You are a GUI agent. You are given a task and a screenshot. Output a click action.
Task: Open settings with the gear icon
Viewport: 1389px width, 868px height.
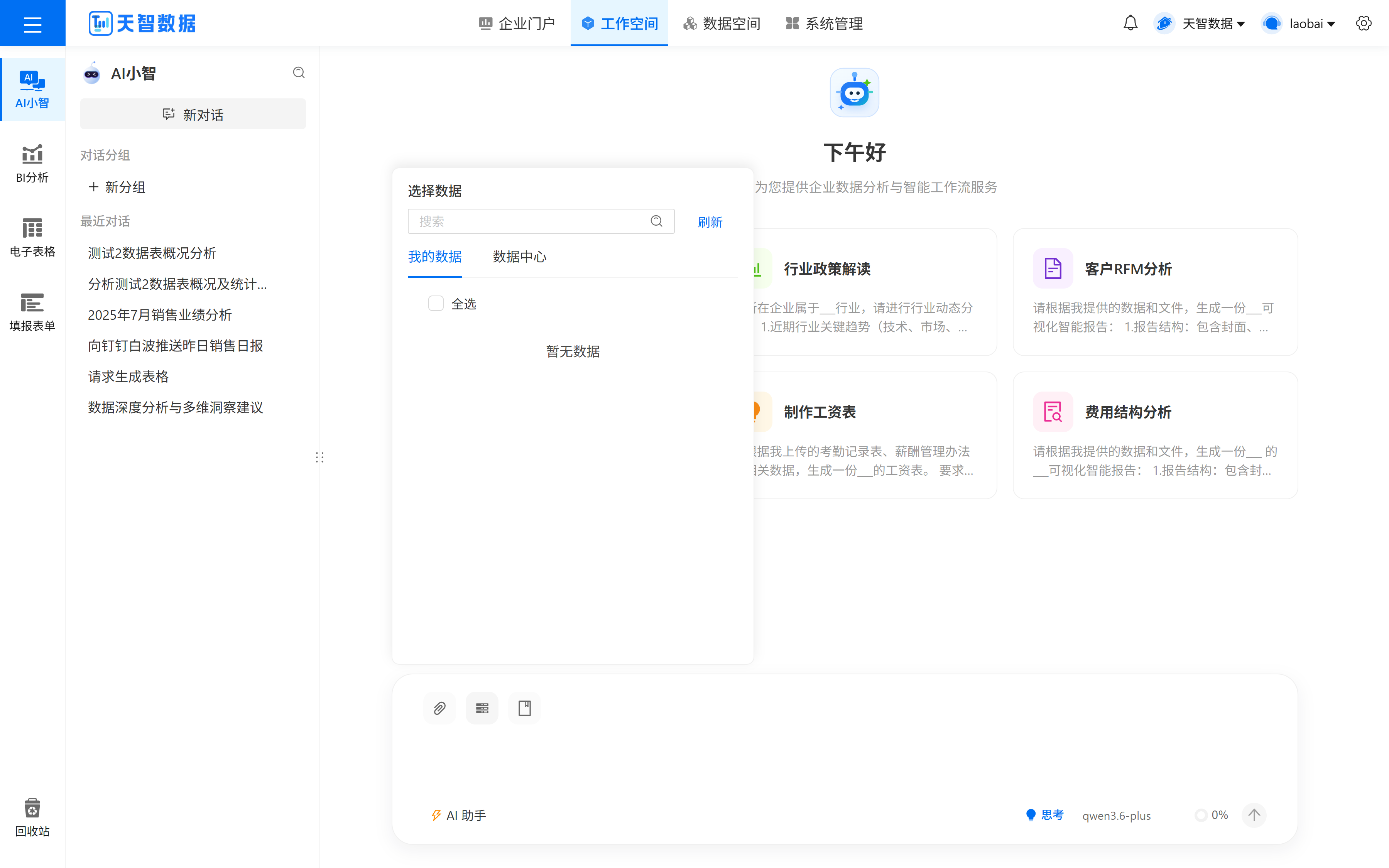tap(1364, 24)
